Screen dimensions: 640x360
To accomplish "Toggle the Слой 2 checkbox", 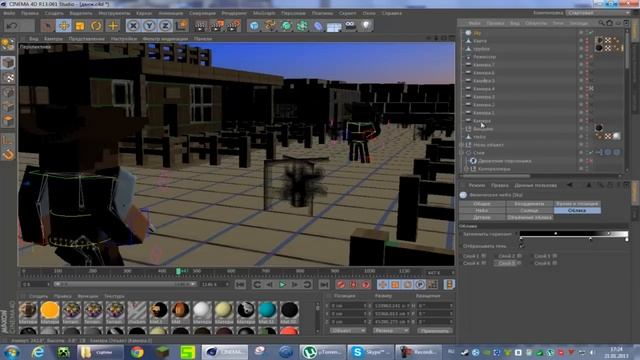I will 520,256.
